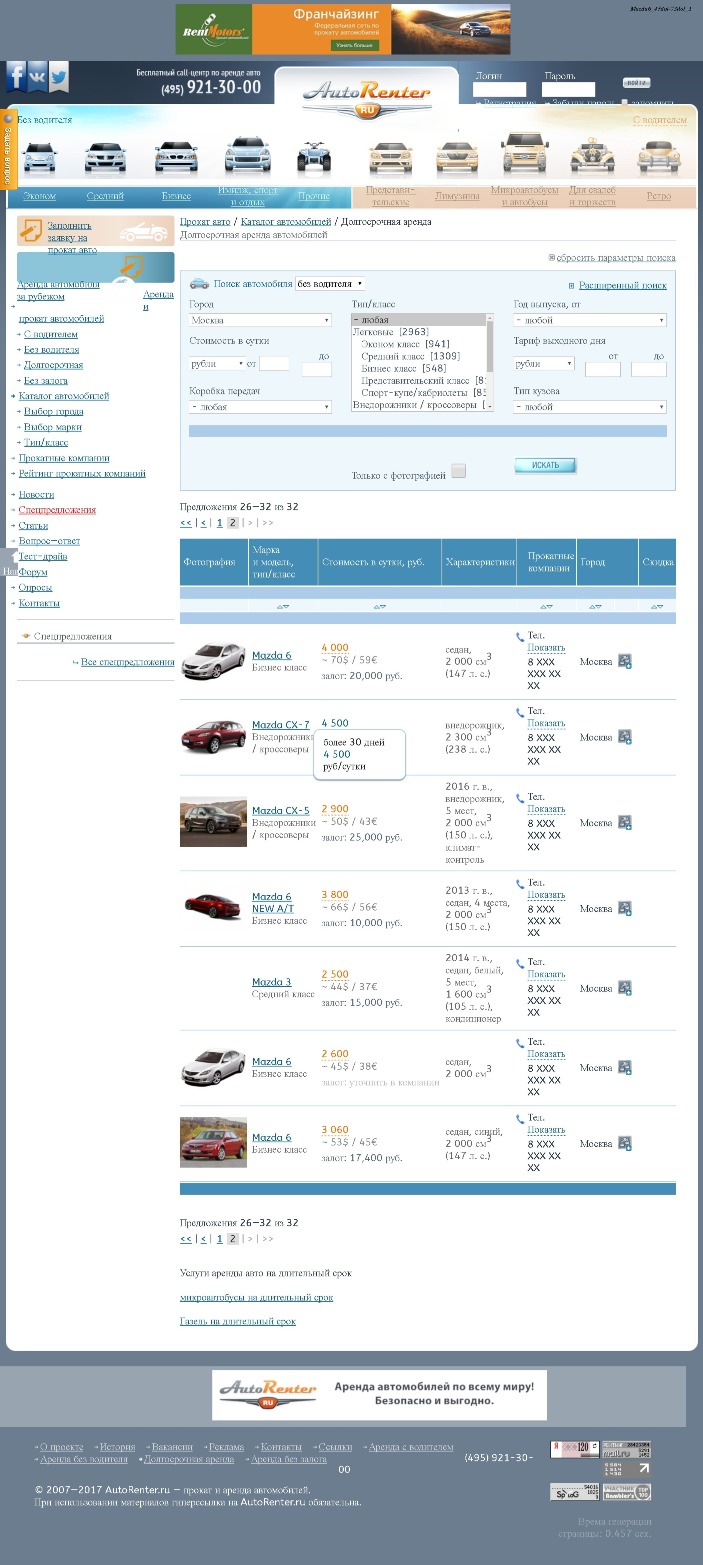703x1565 pixels.
Task: Select the Микроавтобусы van icon
Action: click(525, 154)
